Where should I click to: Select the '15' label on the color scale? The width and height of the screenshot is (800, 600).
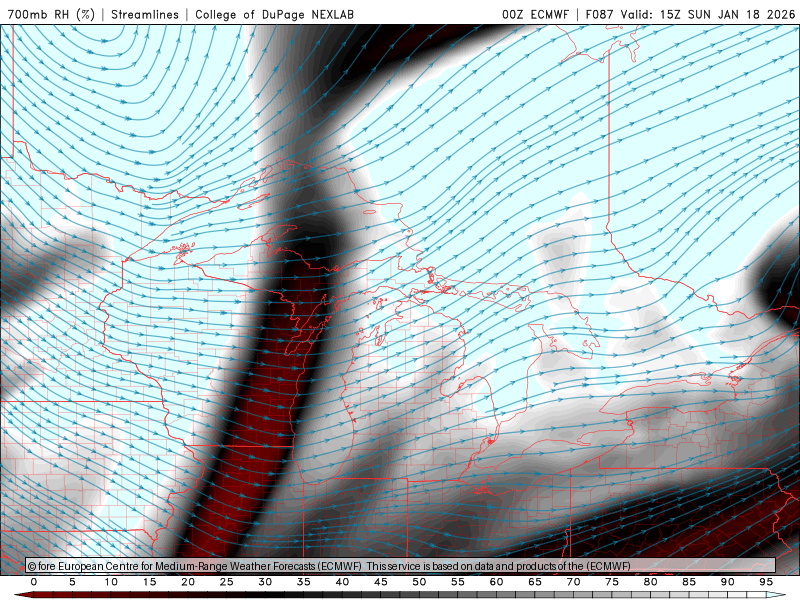pos(149,582)
